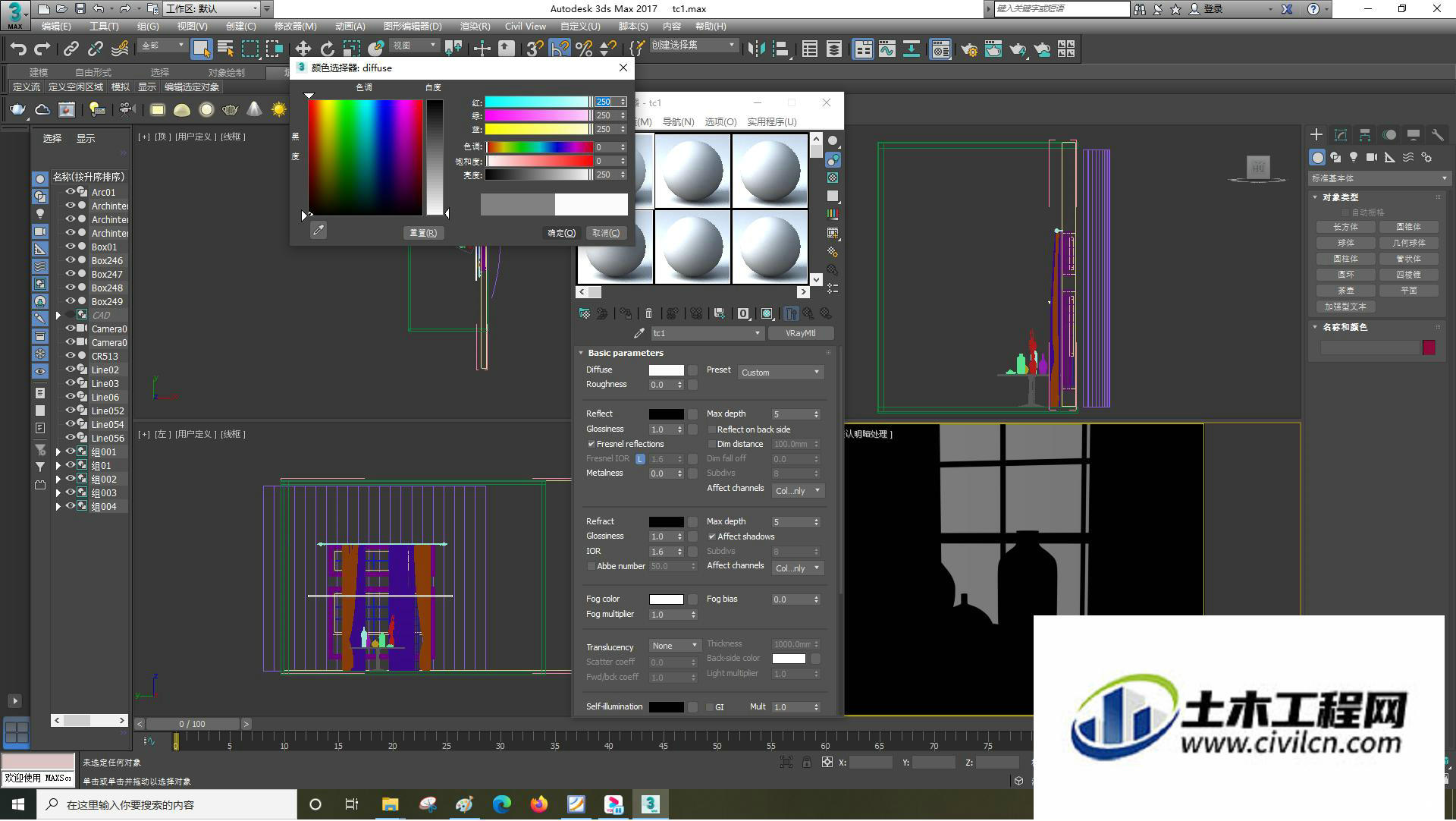Click the Undo arrow in main toolbar
This screenshot has width=1456, height=821.
click(x=18, y=49)
